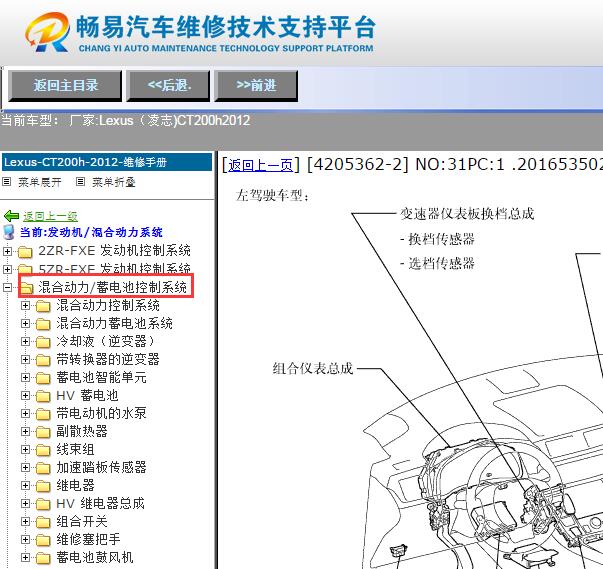
Task: Click the 冷却液（逆变器）folder icon
Action: (x=43, y=342)
